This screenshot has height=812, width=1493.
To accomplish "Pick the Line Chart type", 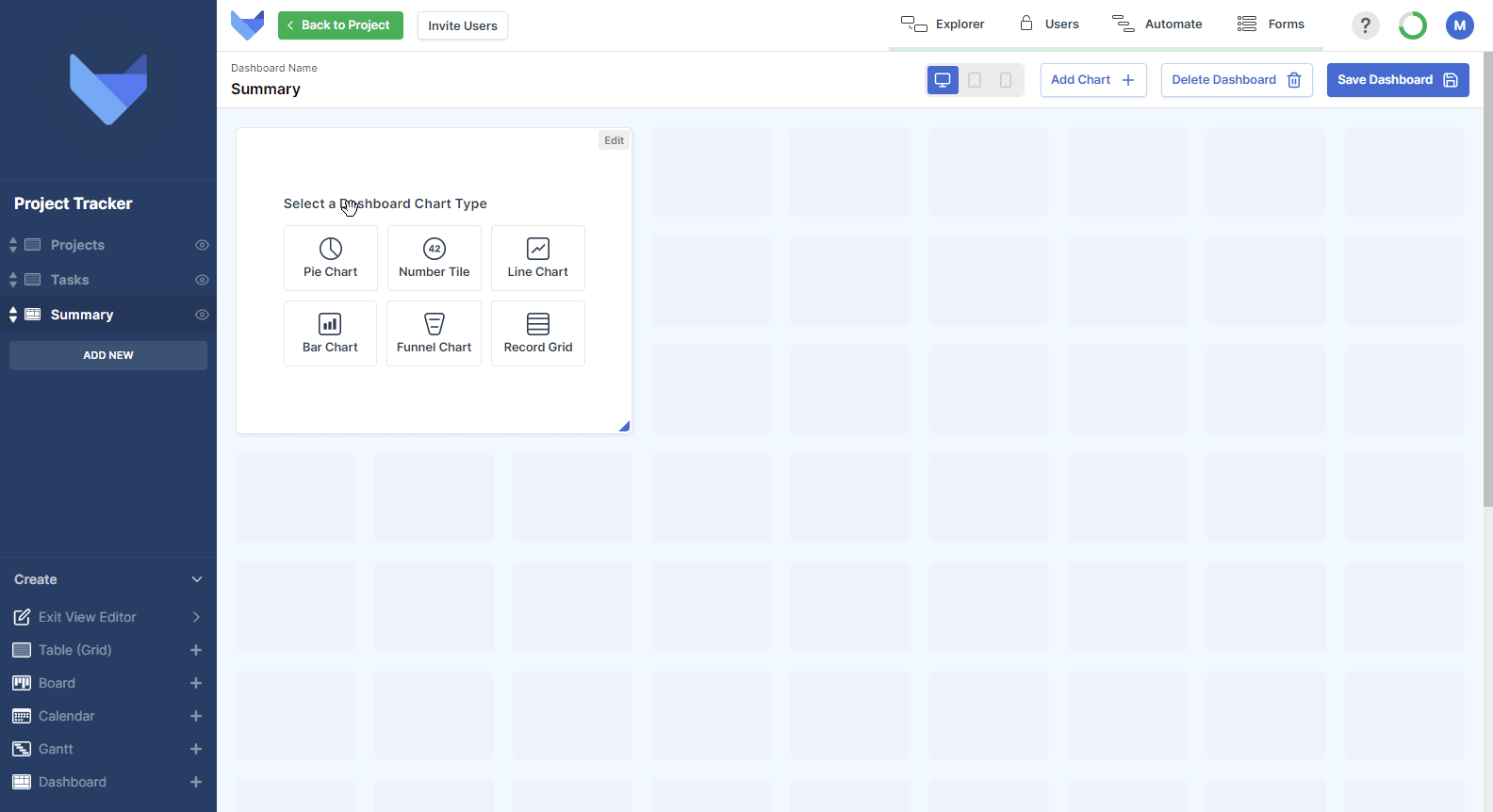I will [x=538, y=258].
